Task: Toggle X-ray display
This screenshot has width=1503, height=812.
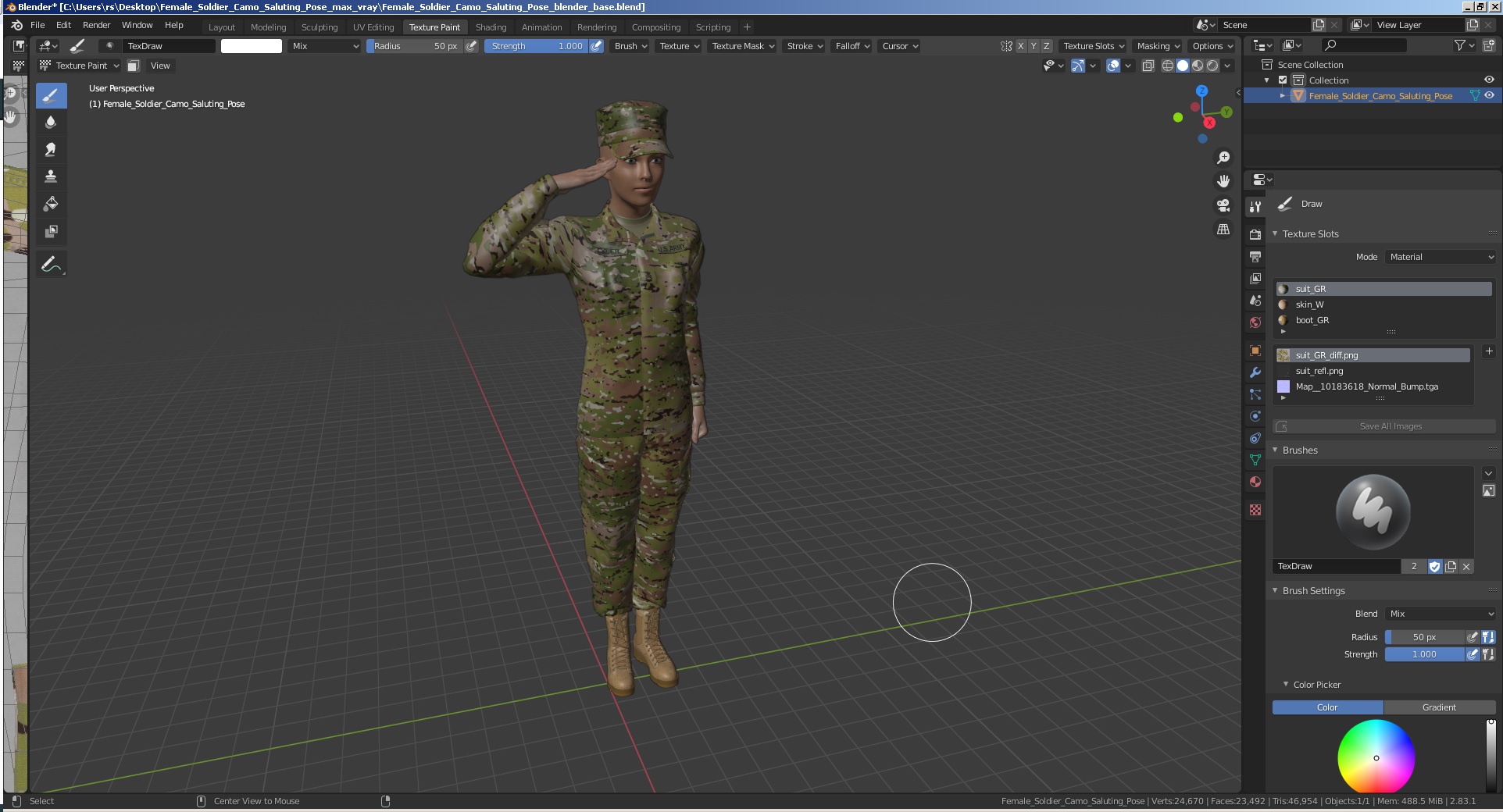Action: tap(1148, 66)
